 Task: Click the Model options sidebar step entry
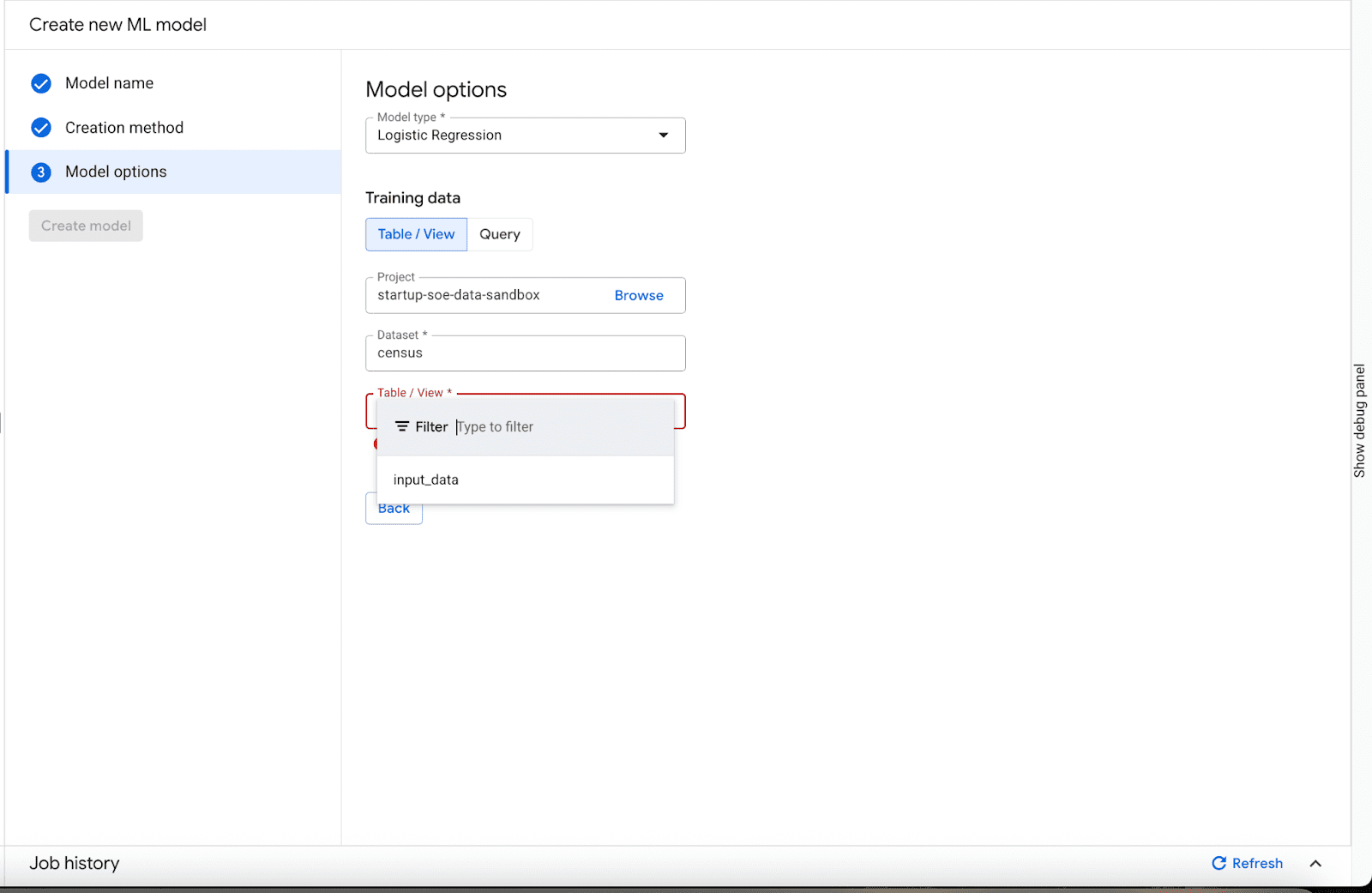[x=116, y=172]
